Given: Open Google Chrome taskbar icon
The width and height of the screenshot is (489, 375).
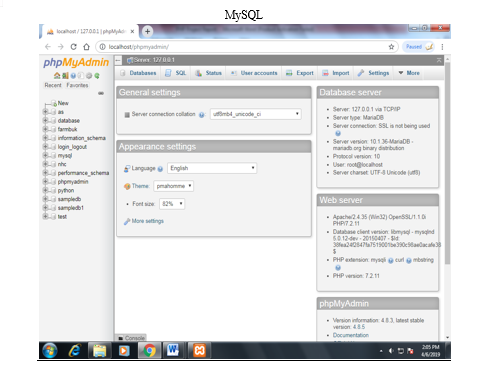Looking at the screenshot, I should 149,350.
